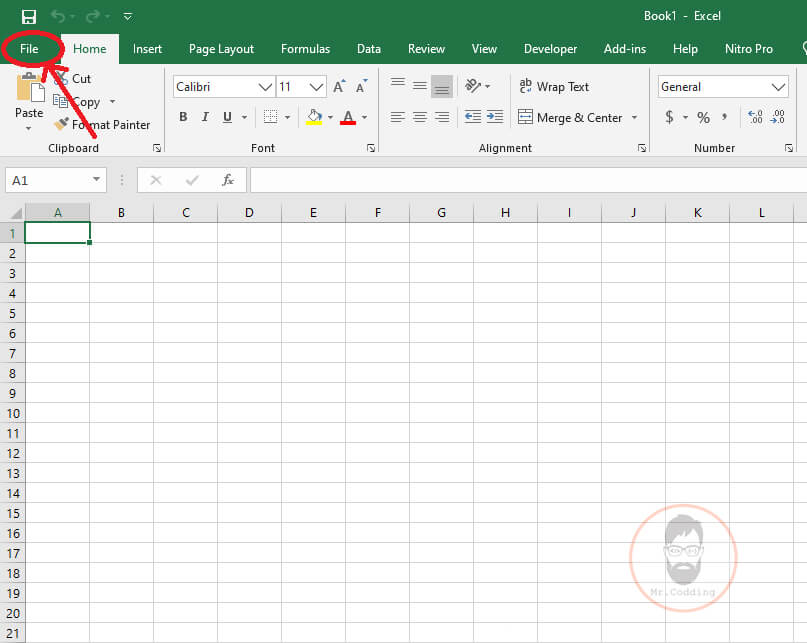Image resolution: width=807 pixels, height=643 pixels.
Task: Open the Formulas tab
Action: click(305, 49)
